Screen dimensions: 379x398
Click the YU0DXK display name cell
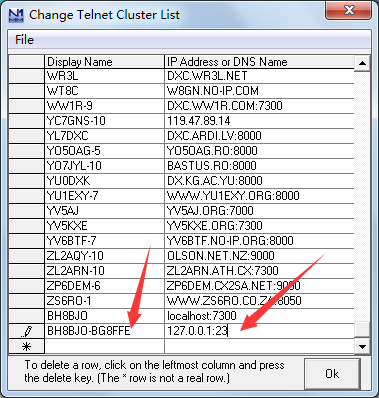[x=104, y=181]
